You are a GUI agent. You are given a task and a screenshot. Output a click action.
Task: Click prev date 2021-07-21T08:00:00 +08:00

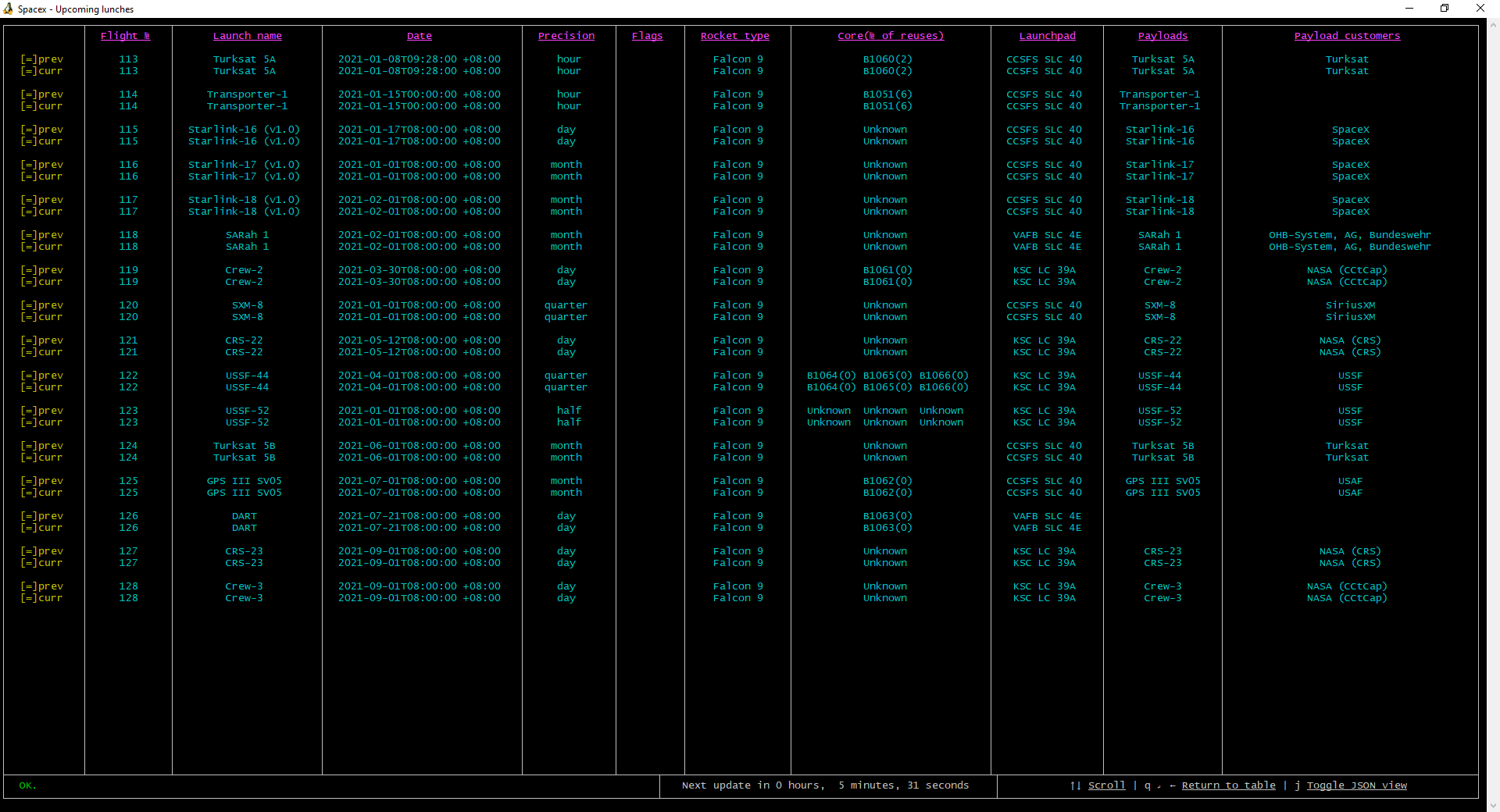(420, 516)
